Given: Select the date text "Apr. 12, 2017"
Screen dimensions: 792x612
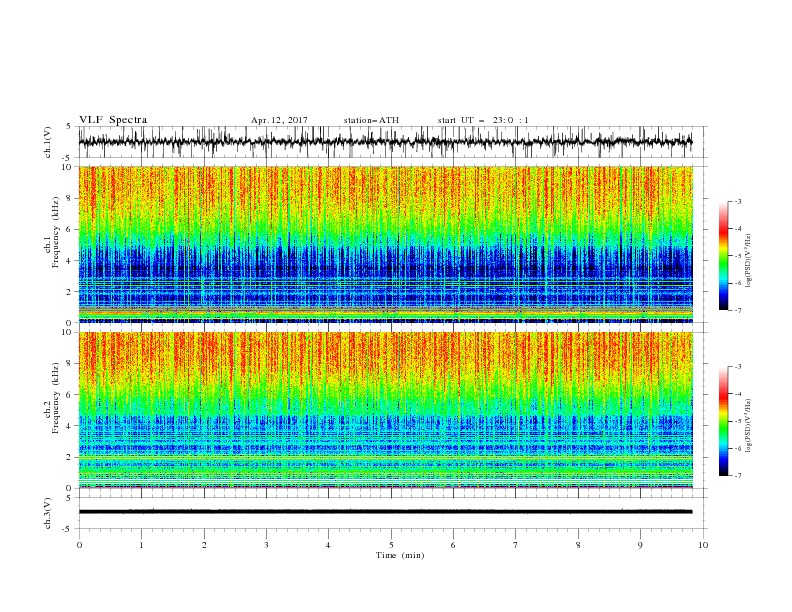Looking at the screenshot, I should tap(279, 120).
